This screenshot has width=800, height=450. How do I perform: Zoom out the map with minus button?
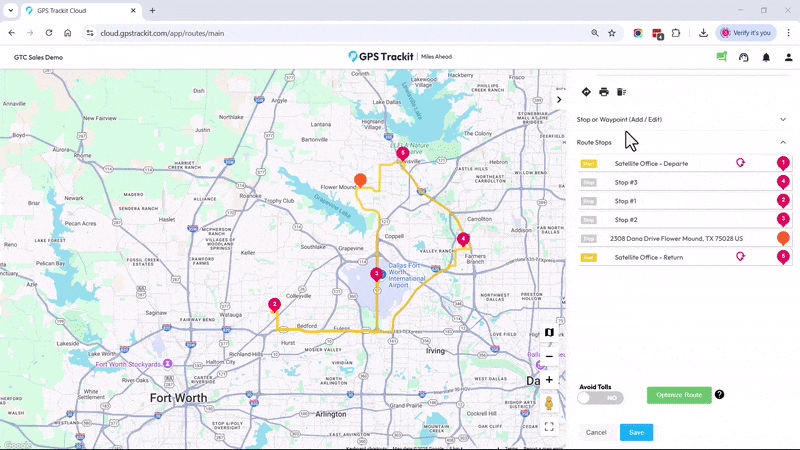pos(549,357)
